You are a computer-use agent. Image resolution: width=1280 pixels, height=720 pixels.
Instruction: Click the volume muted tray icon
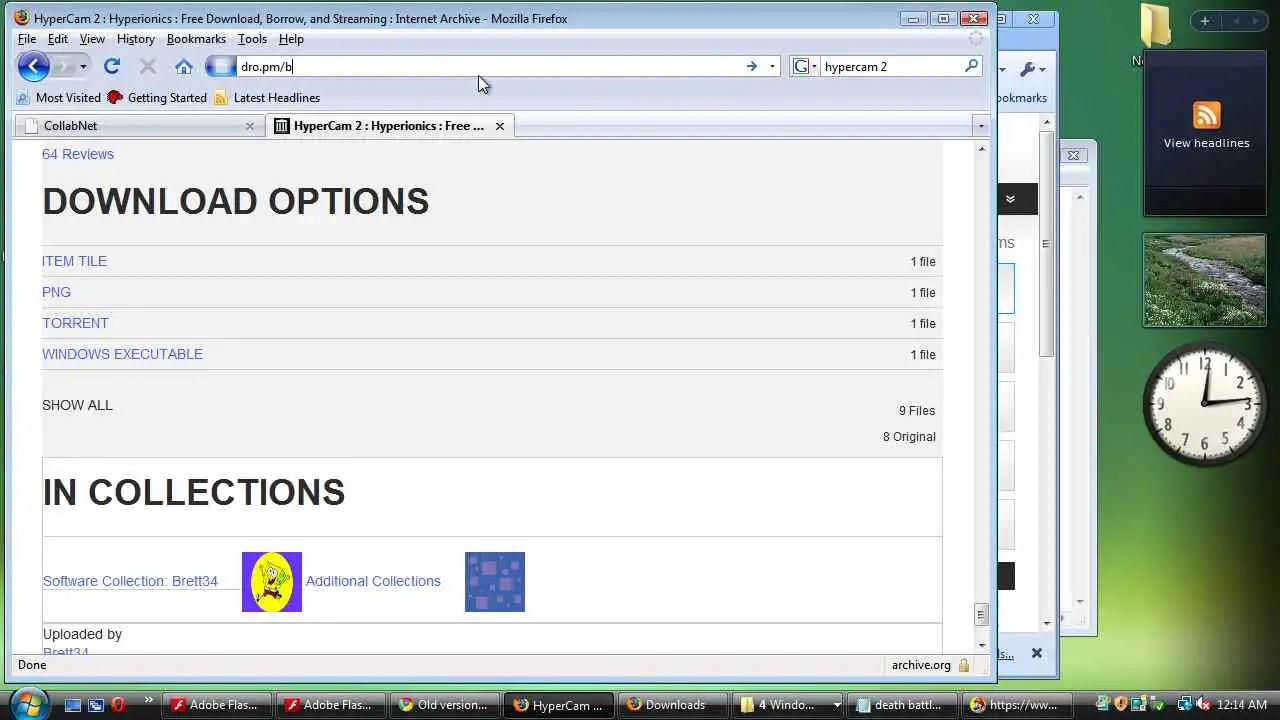(1203, 705)
